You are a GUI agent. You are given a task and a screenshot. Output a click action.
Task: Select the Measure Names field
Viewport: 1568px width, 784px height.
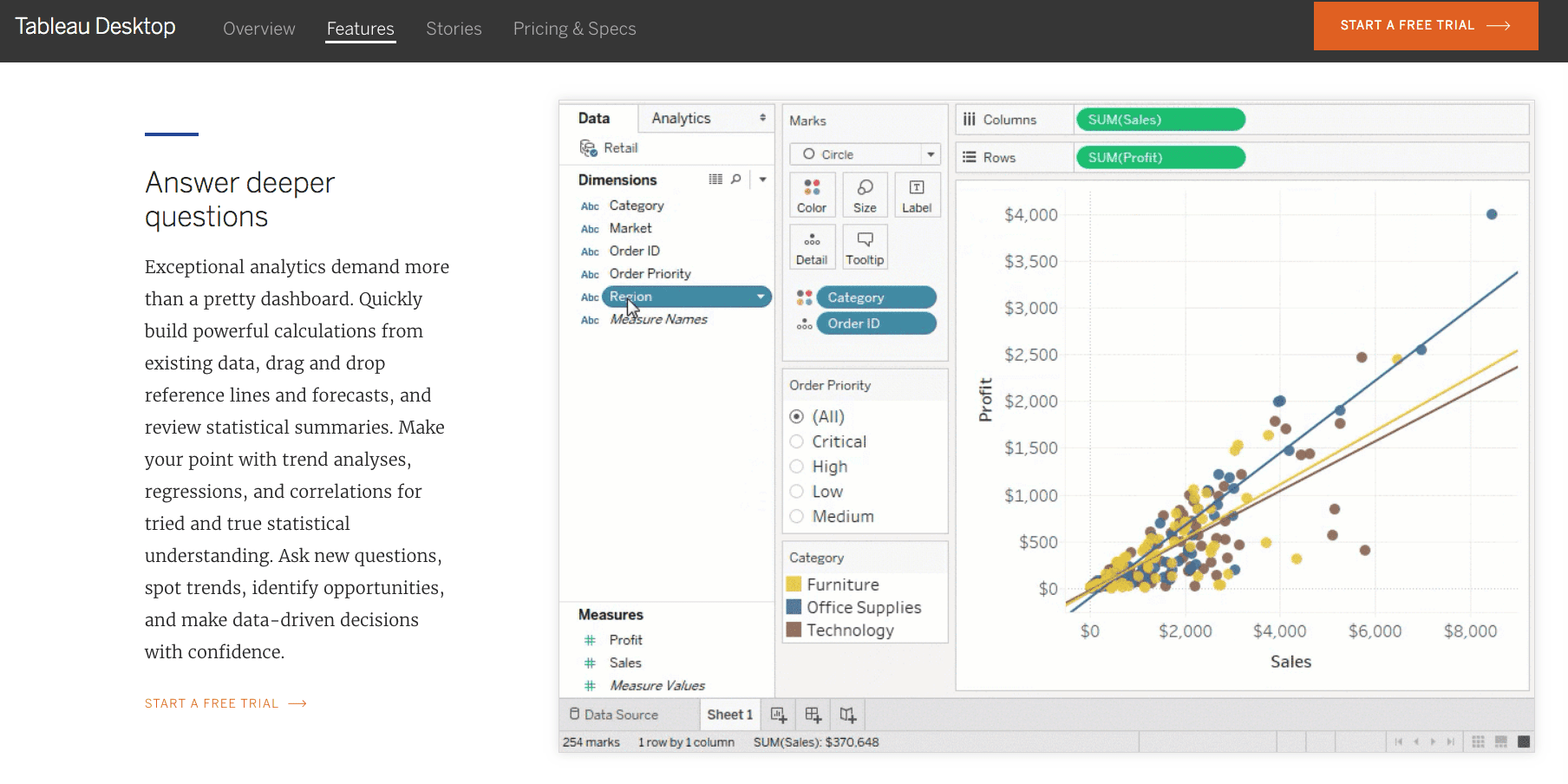pos(659,319)
